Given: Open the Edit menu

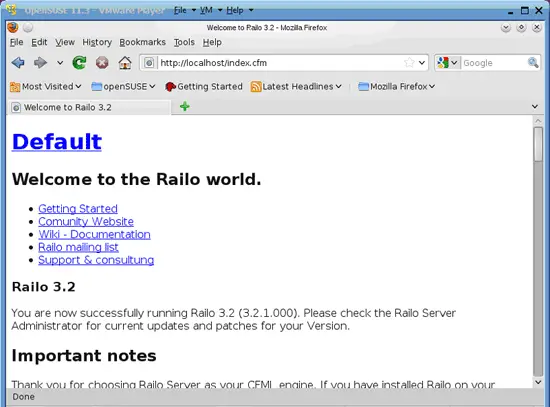Looking at the screenshot, I should tap(39, 42).
